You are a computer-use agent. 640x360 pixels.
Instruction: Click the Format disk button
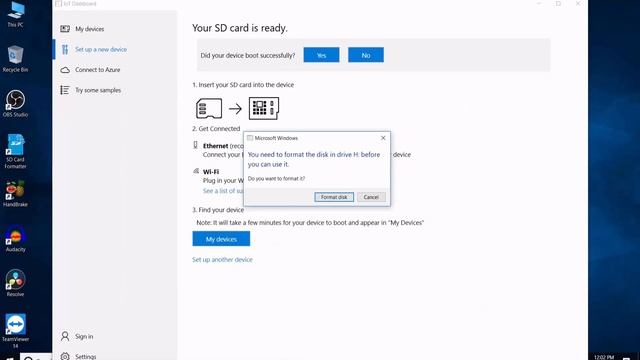(x=334, y=197)
